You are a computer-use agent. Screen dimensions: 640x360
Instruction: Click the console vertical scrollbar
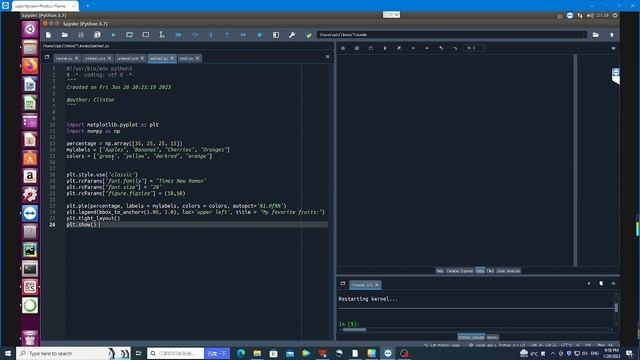(x=616, y=307)
